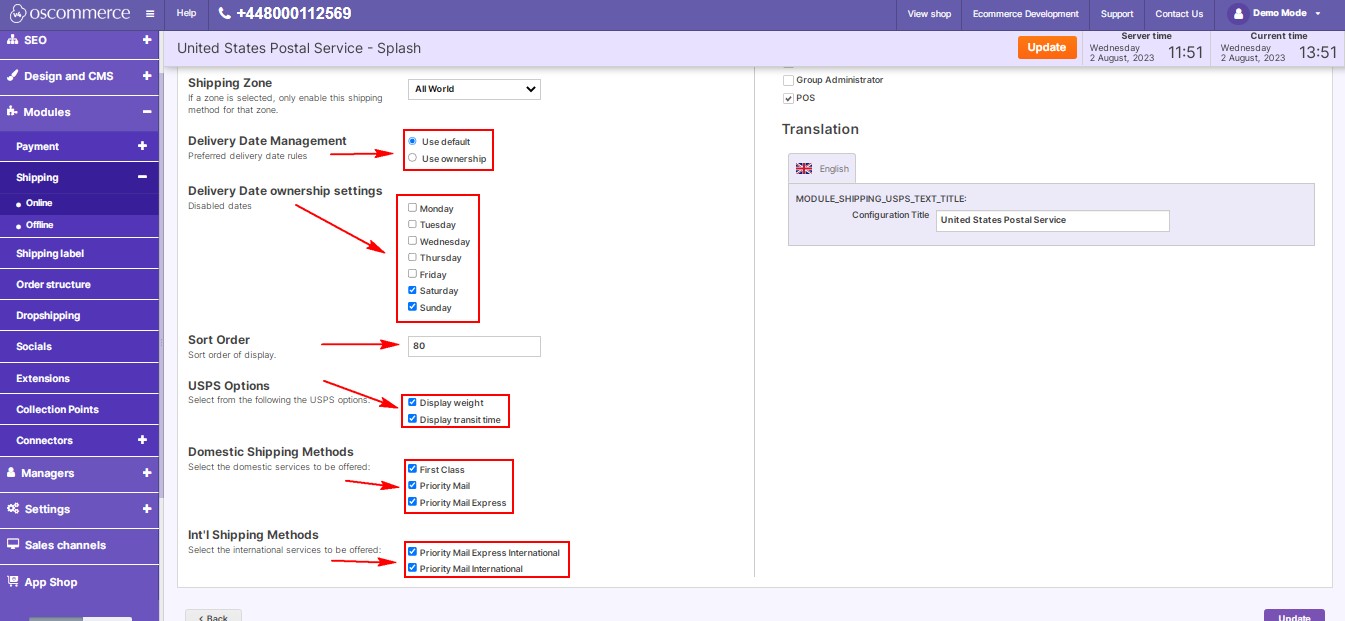
Task: Open the Demo Mode dropdown arrow
Action: [1318, 14]
